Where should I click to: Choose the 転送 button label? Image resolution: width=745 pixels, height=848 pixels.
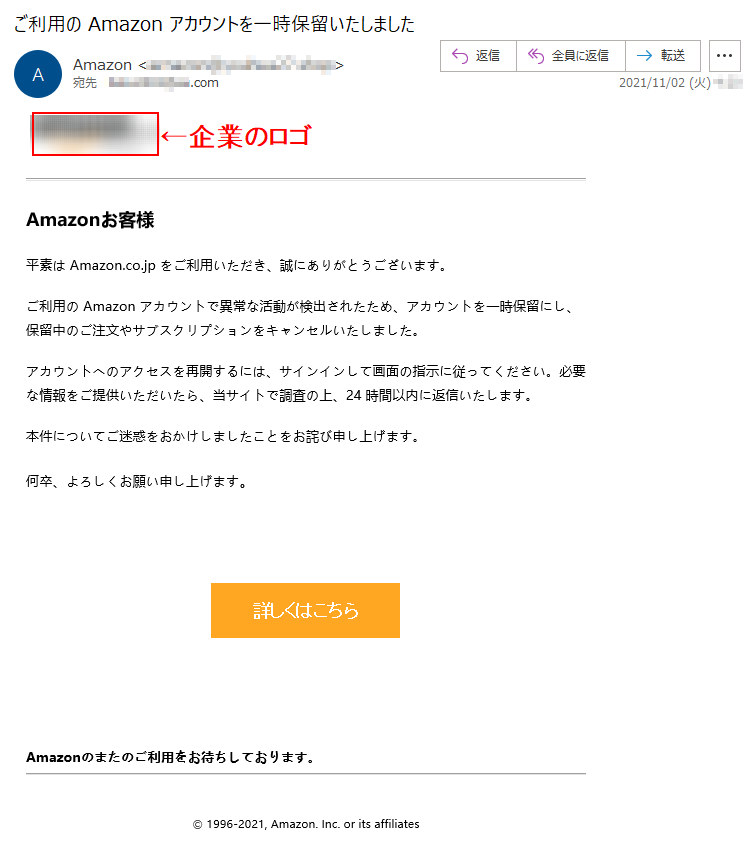point(673,56)
